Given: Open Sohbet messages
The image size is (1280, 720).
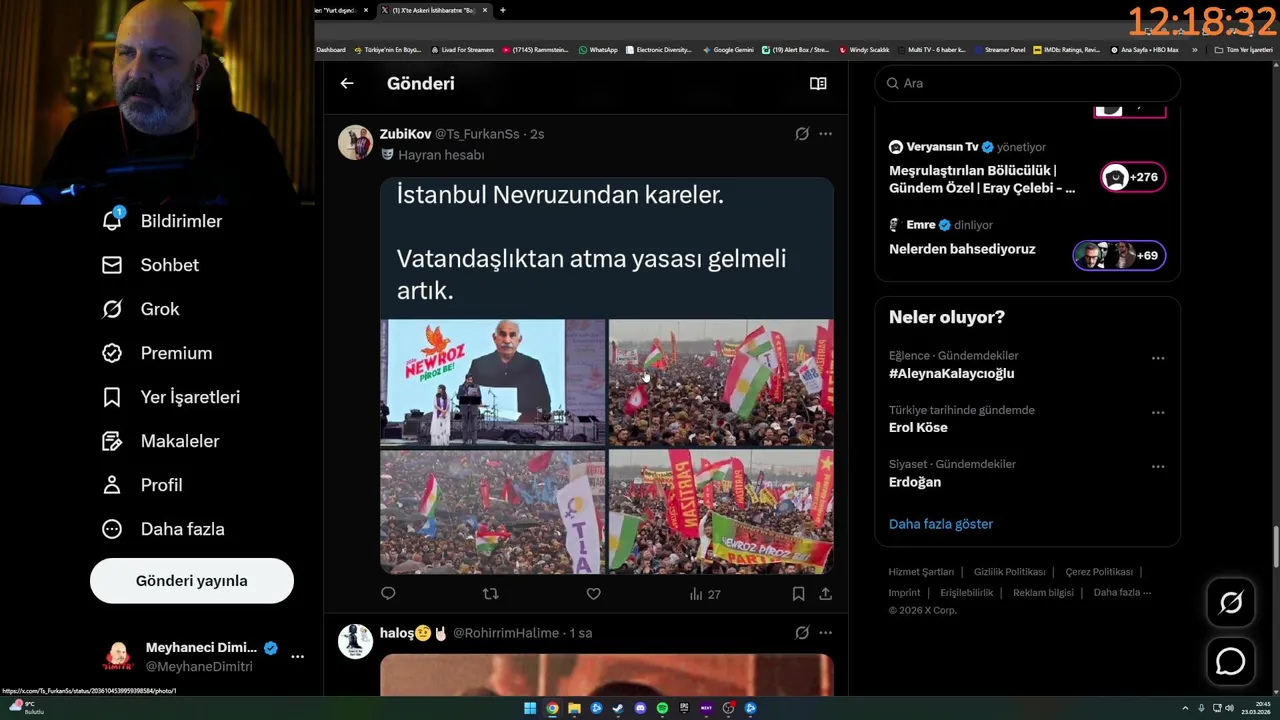Looking at the screenshot, I should click(x=151, y=265).
